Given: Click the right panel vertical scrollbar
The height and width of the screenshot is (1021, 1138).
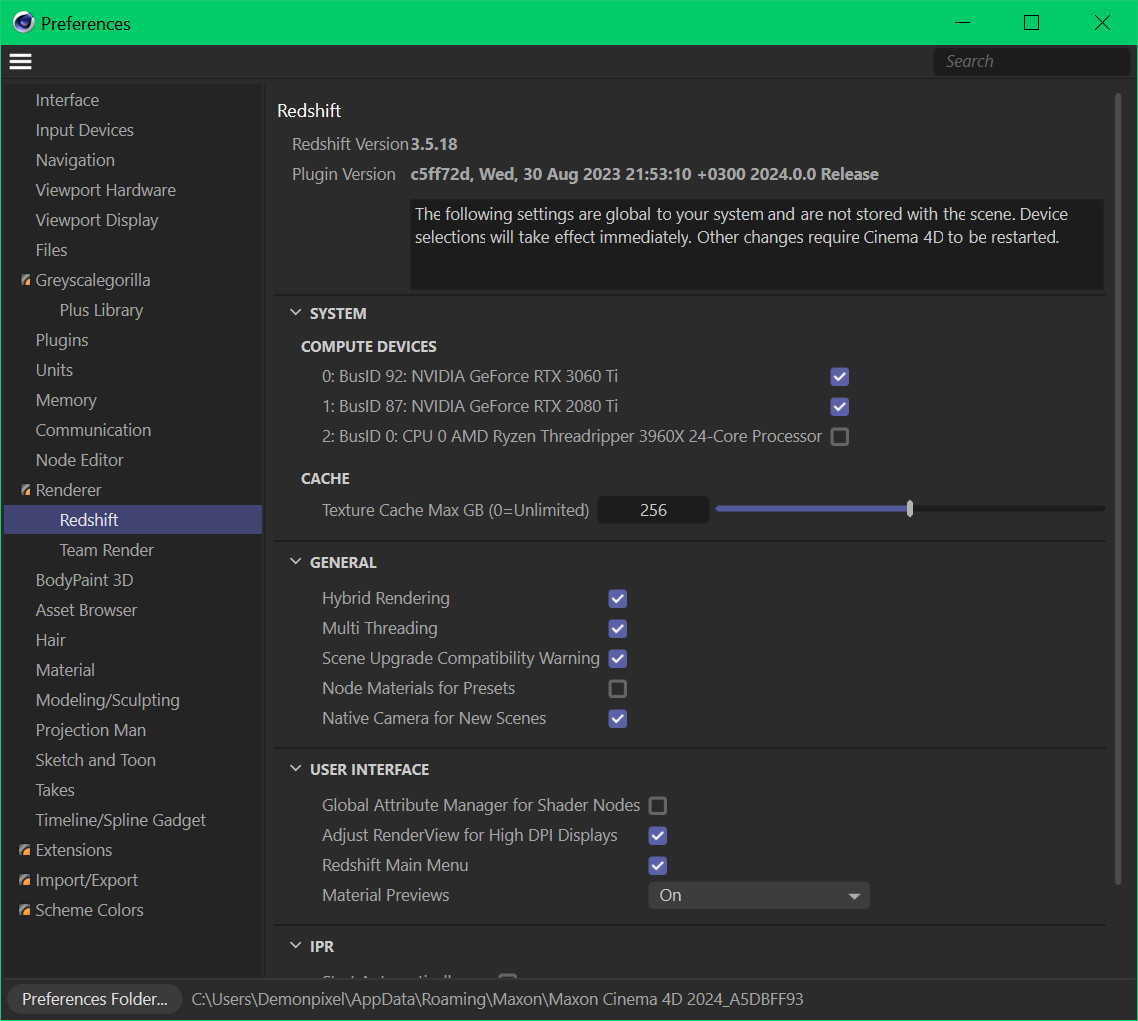Looking at the screenshot, I should (1118, 489).
